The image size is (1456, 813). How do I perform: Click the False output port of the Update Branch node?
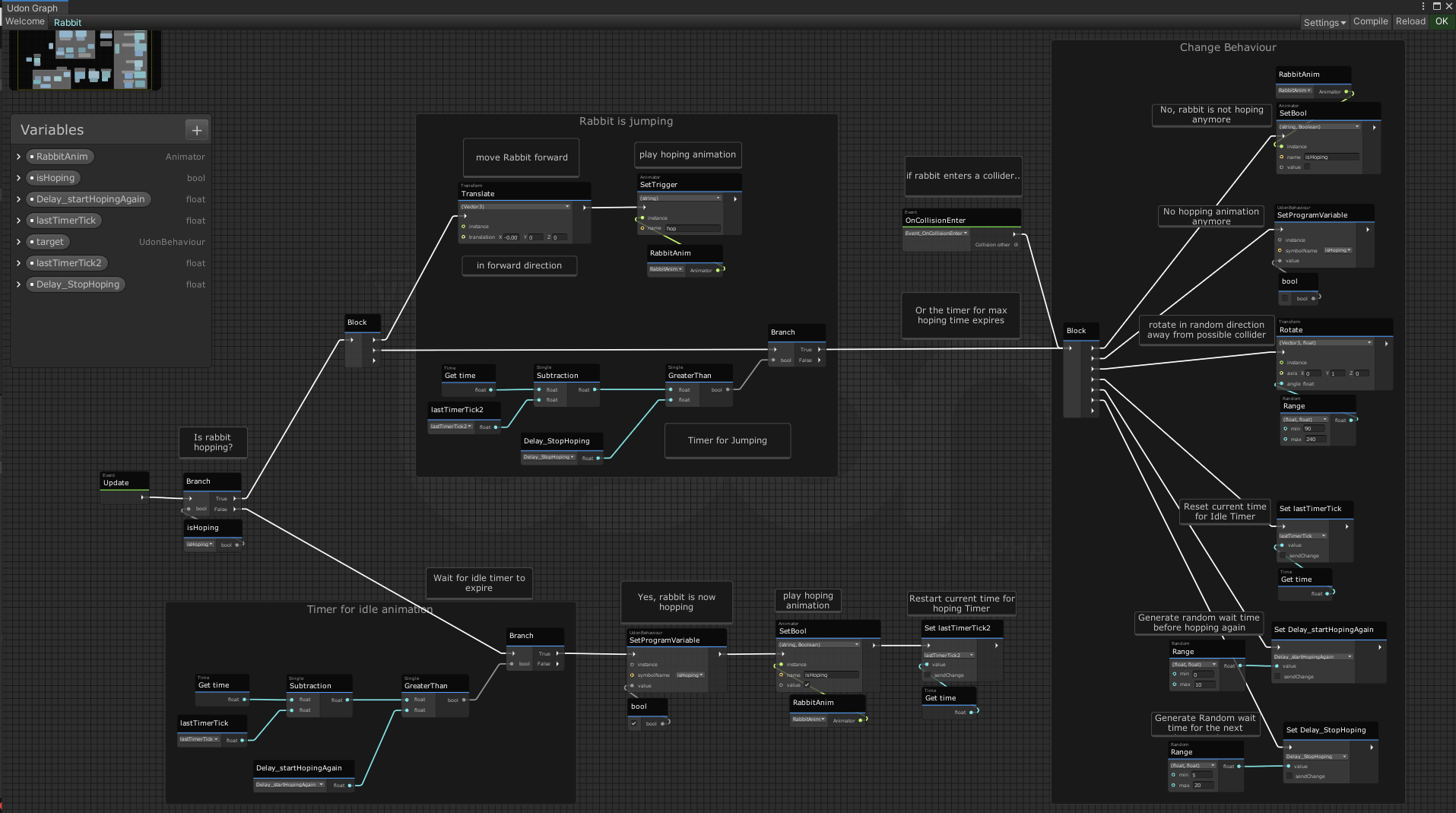[x=235, y=509]
